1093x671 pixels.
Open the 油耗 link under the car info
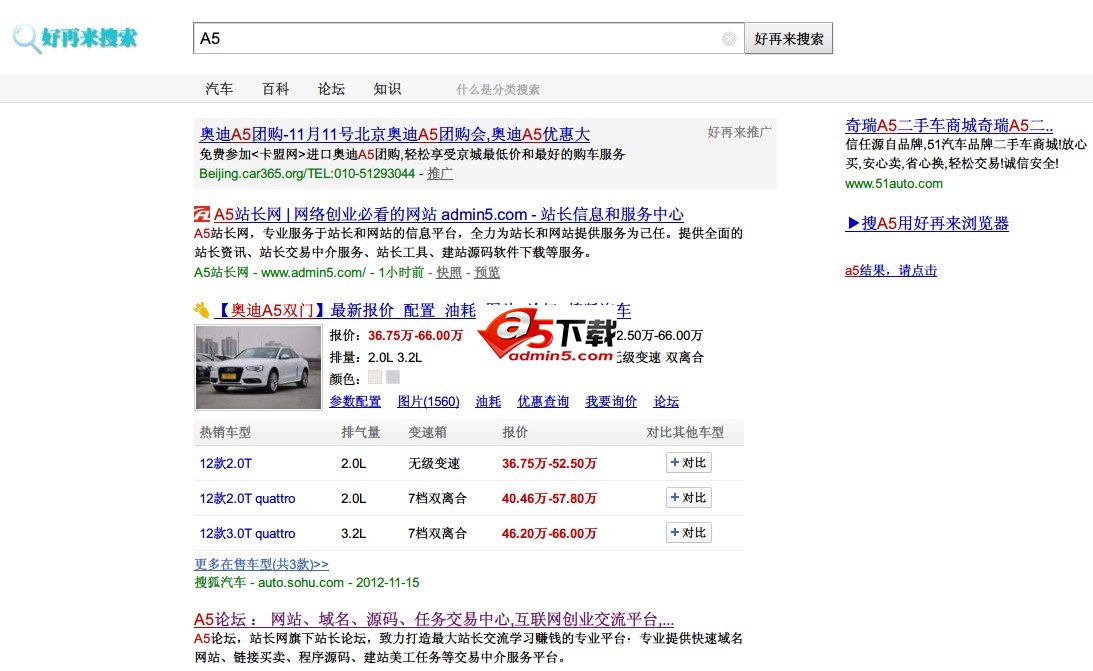(488, 401)
